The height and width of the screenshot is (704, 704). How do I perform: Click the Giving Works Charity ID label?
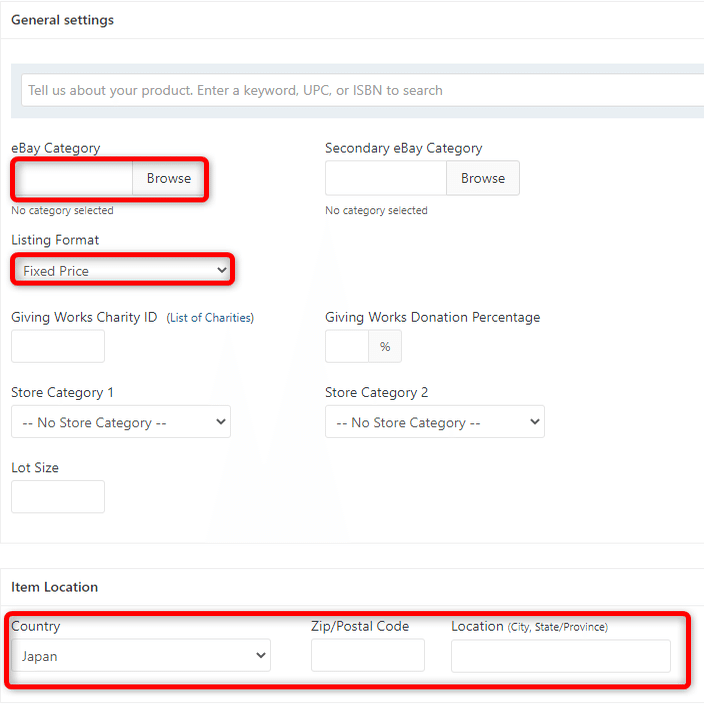click(84, 317)
